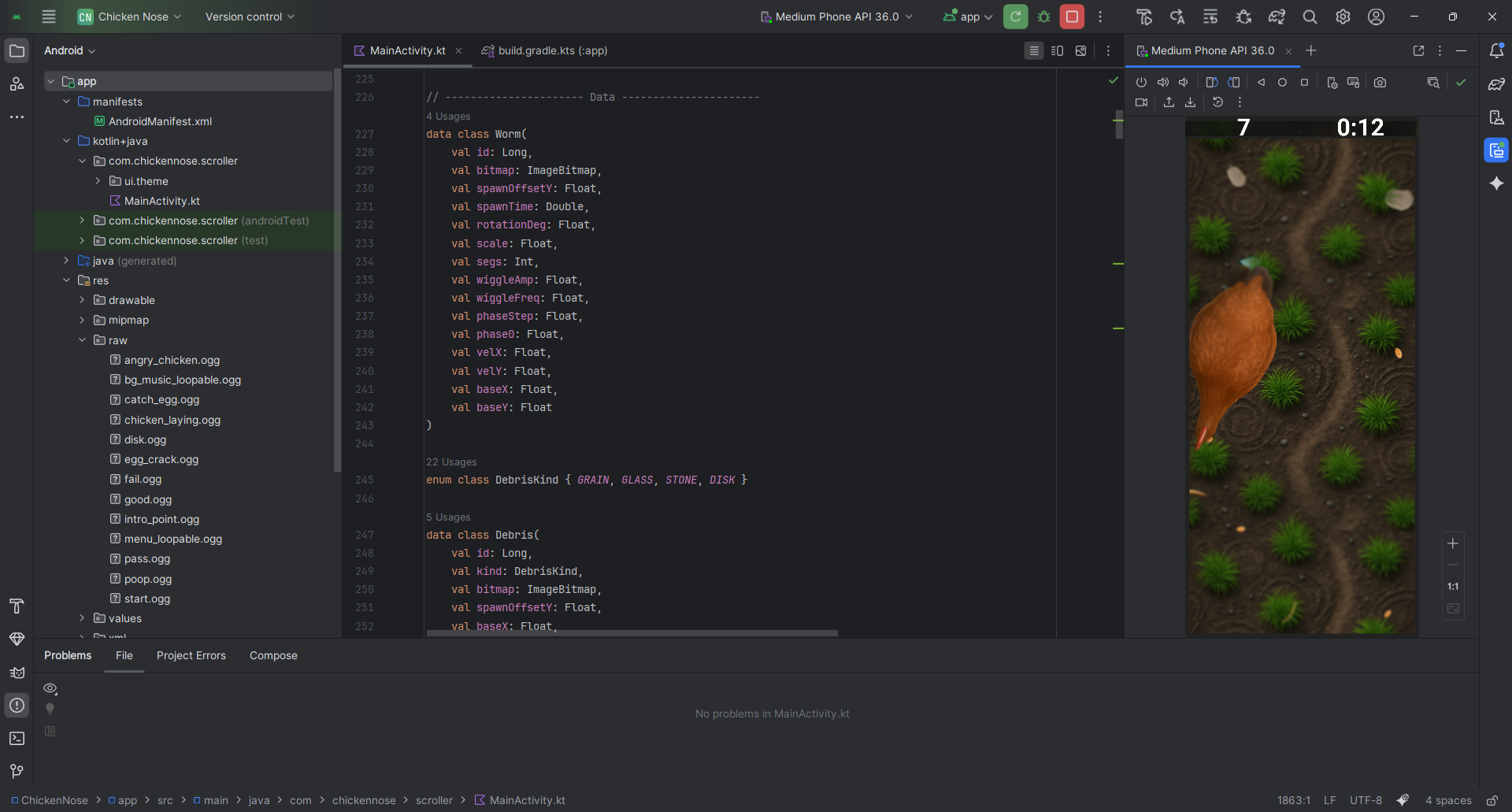The height and width of the screenshot is (812, 1512).
Task: Start emulator screen recording with the video icon
Action: 1141,102
